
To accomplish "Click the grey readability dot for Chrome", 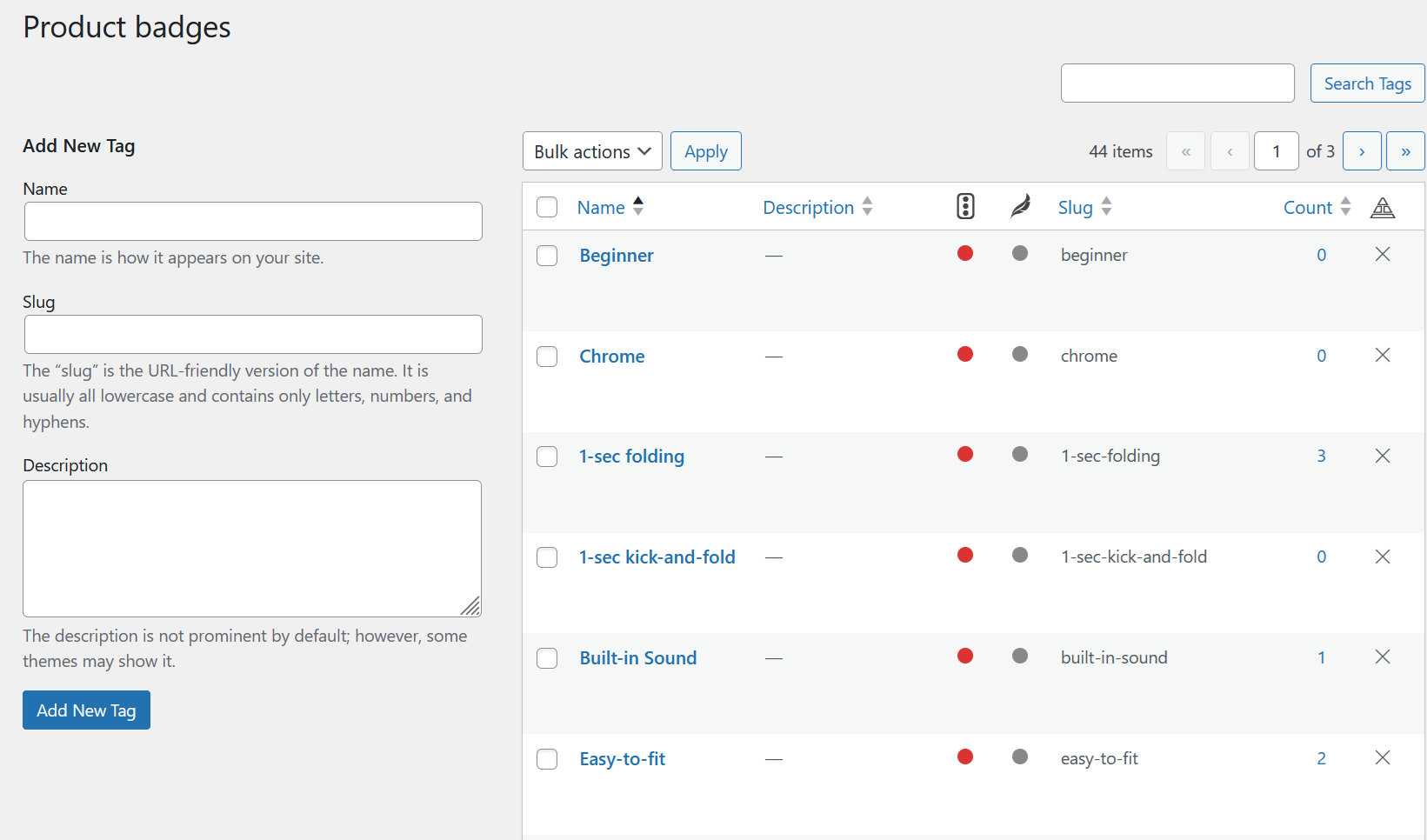I will (x=1020, y=354).
